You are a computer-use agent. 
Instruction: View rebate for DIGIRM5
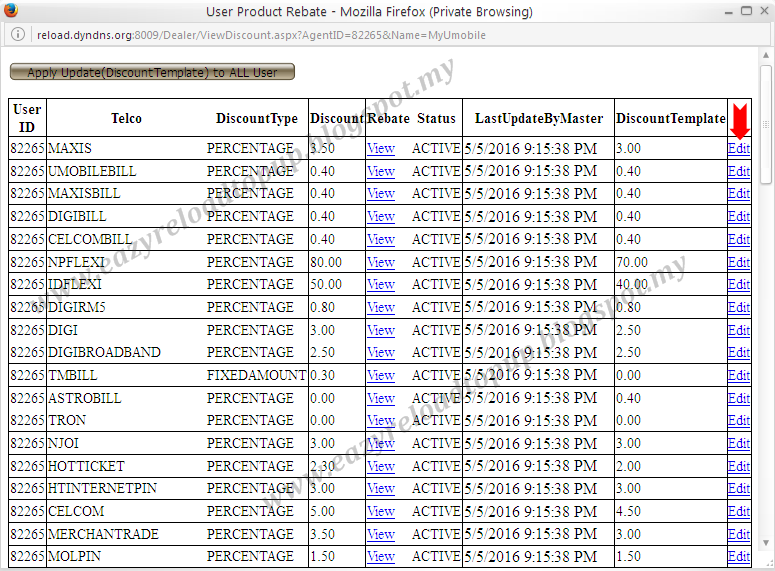[x=381, y=307]
